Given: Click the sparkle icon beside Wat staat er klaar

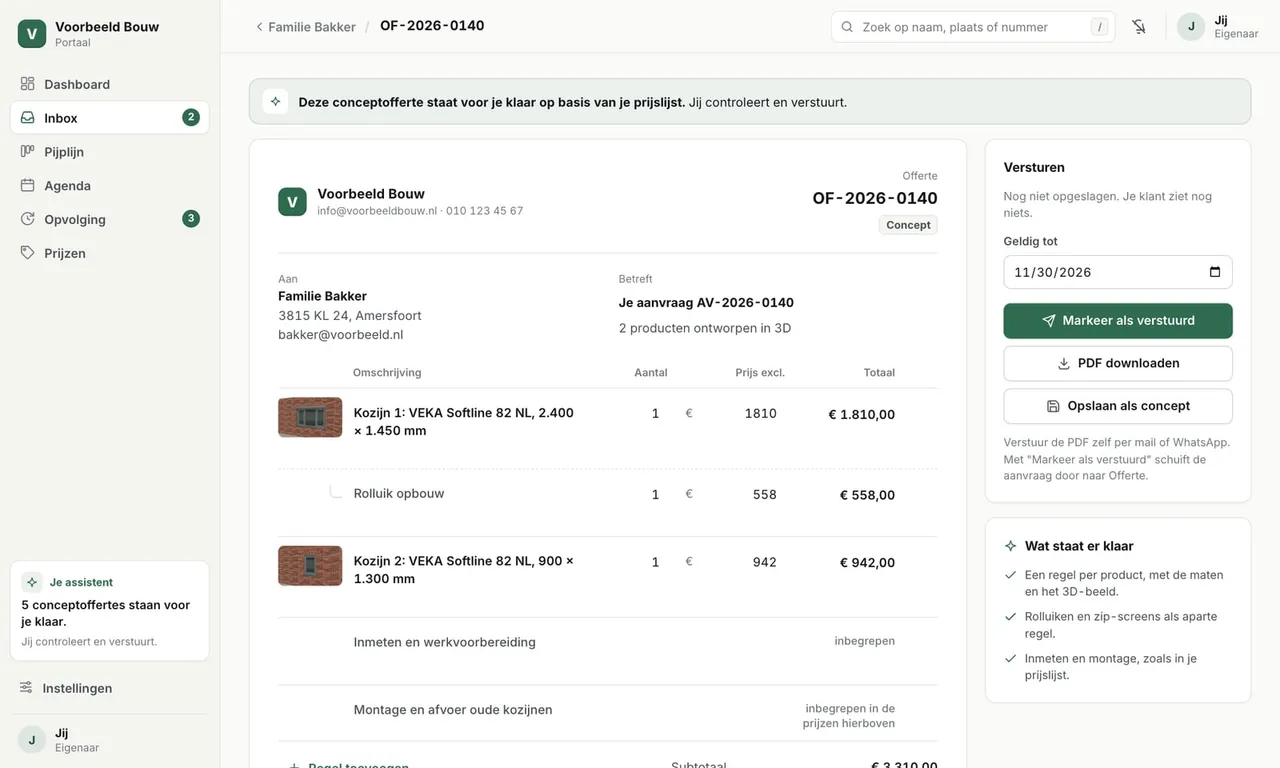Looking at the screenshot, I should pos(1010,546).
